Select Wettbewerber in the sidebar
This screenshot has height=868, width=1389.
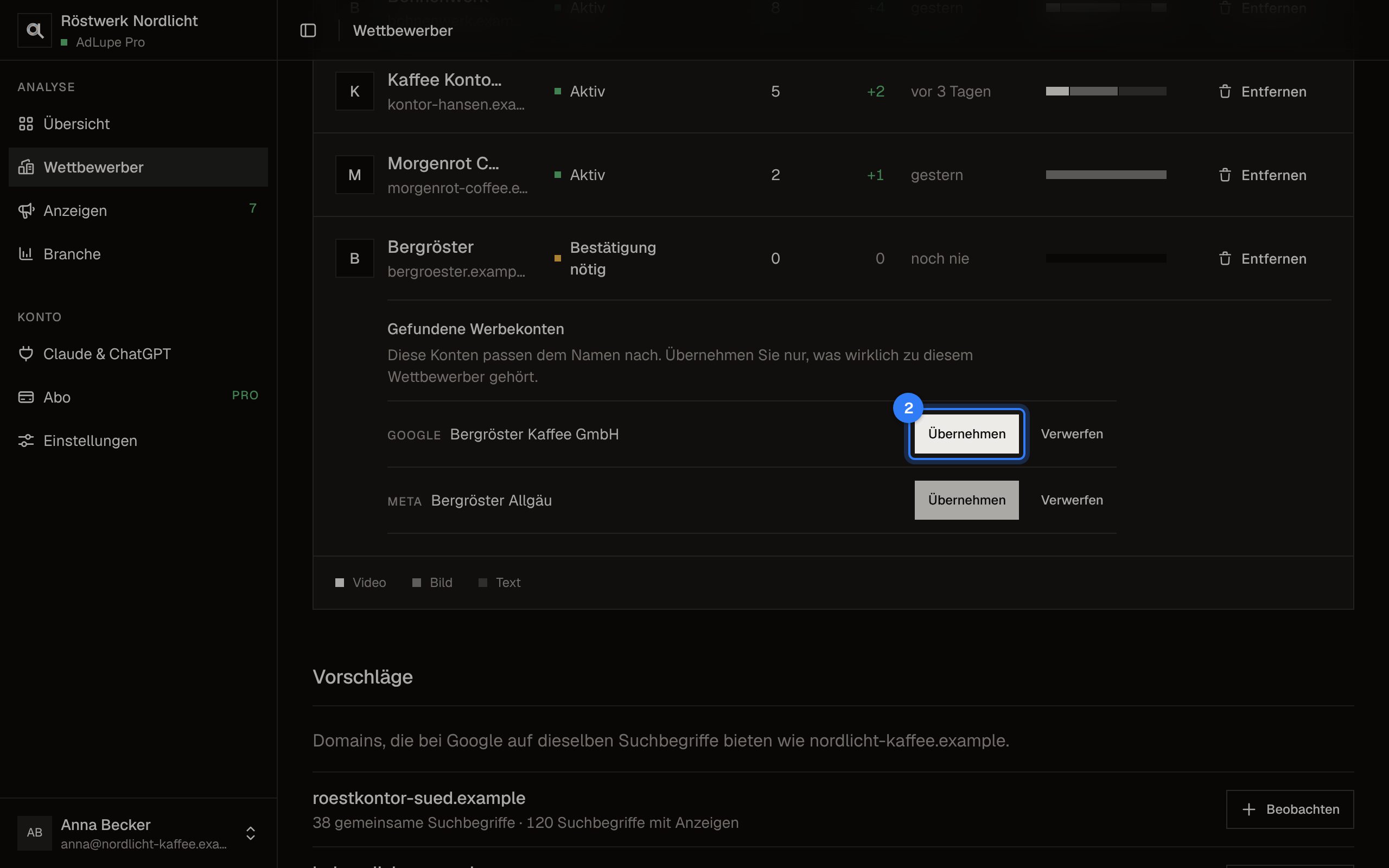[138, 167]
